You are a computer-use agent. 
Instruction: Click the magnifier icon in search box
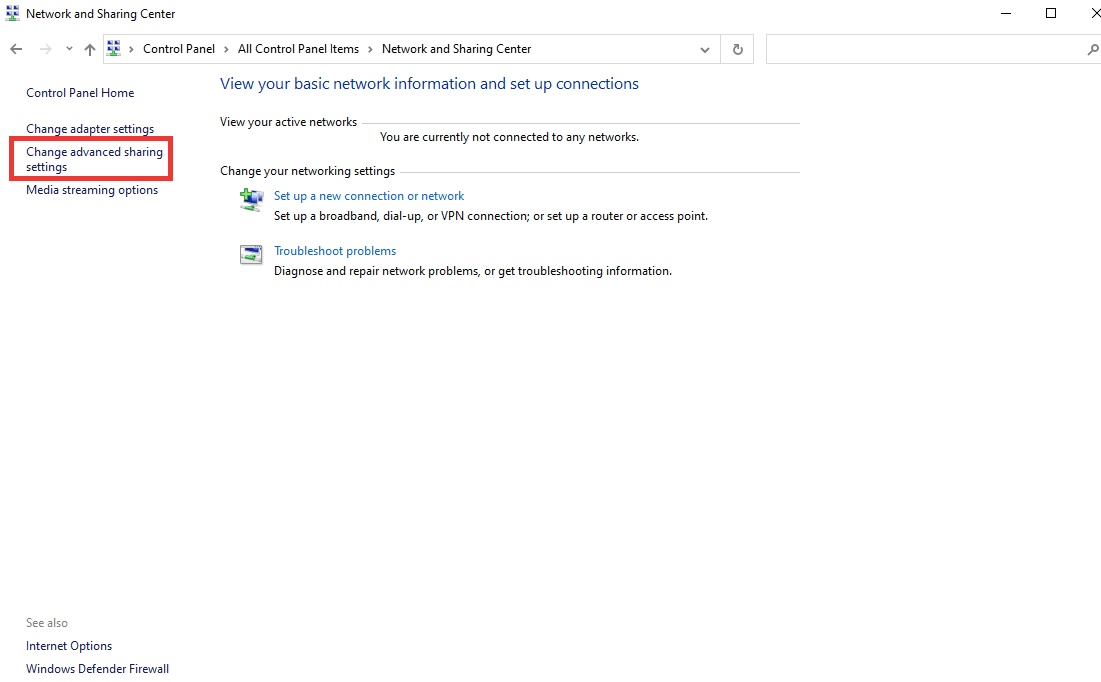point(1092,49)
